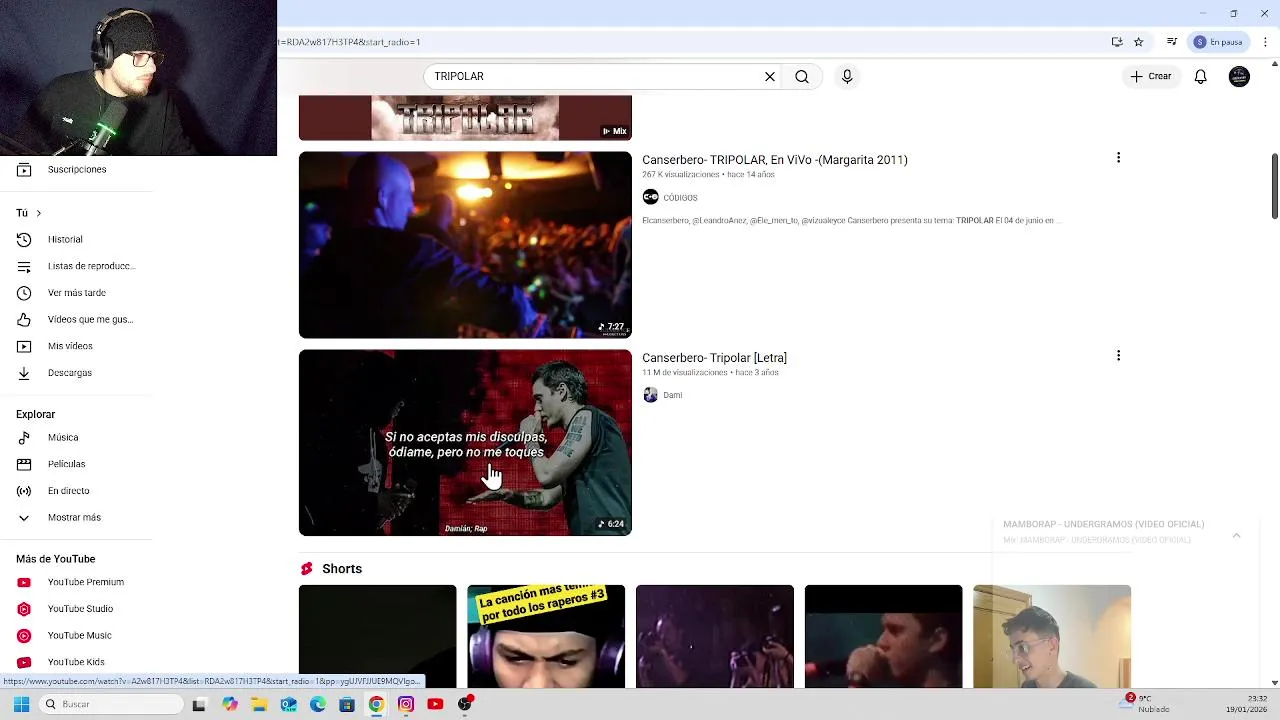Open the Chrome three-dot menu
The image size is (1280, 720).
[x=1266, y=42]
